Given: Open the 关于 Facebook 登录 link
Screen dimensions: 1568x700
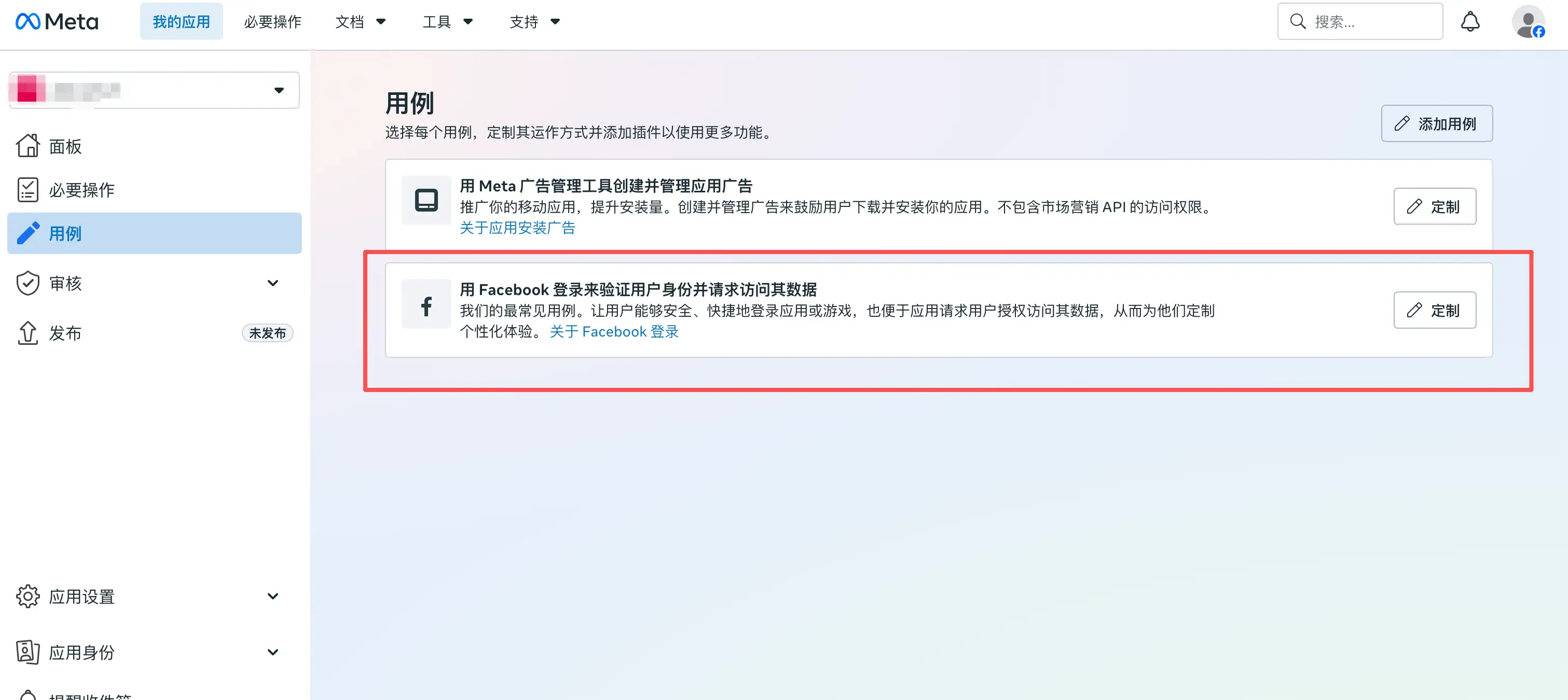Looking at the screenshot, I should [x=614, y=331].
